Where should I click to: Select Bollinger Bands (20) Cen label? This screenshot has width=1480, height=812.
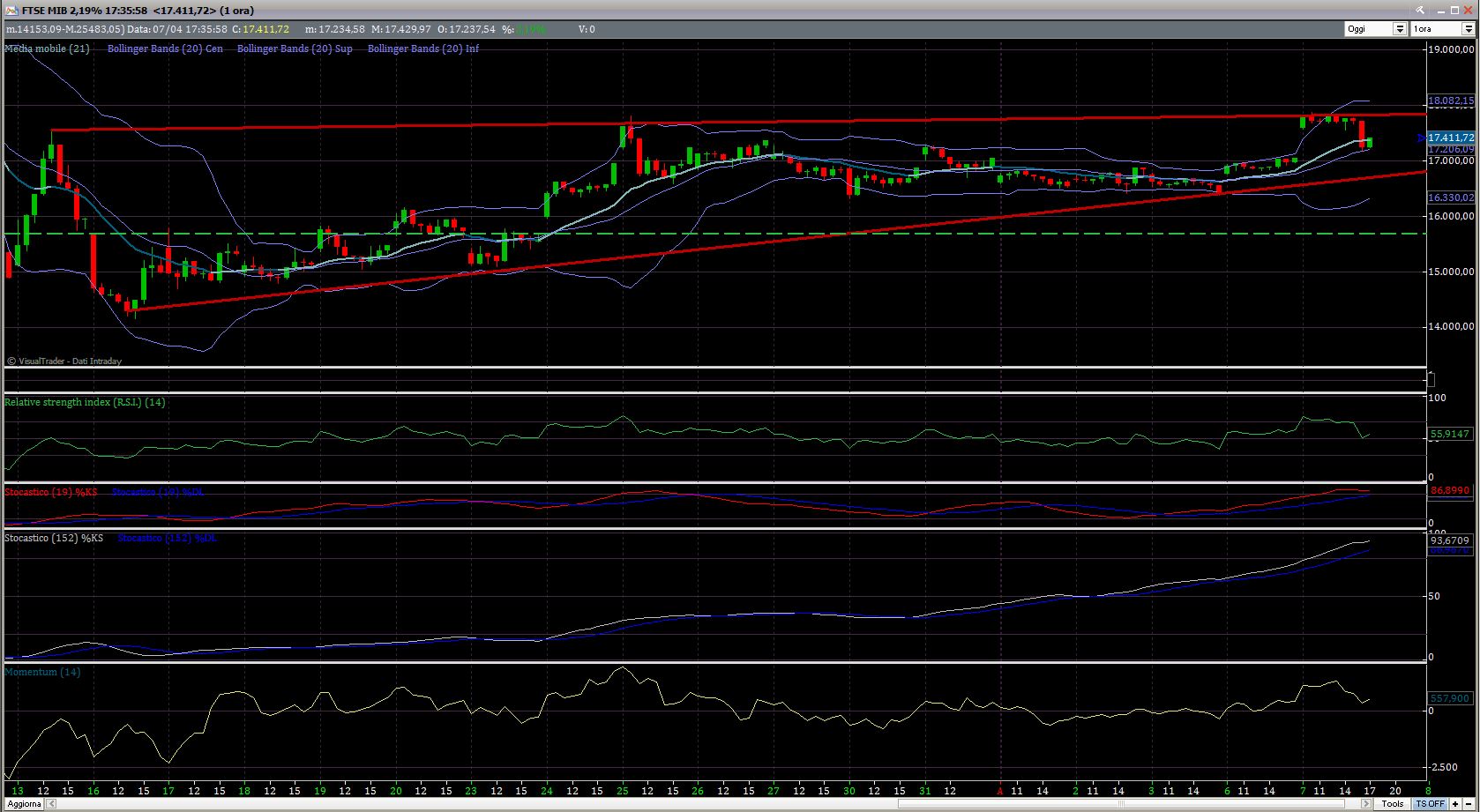[x=165, y=48]
